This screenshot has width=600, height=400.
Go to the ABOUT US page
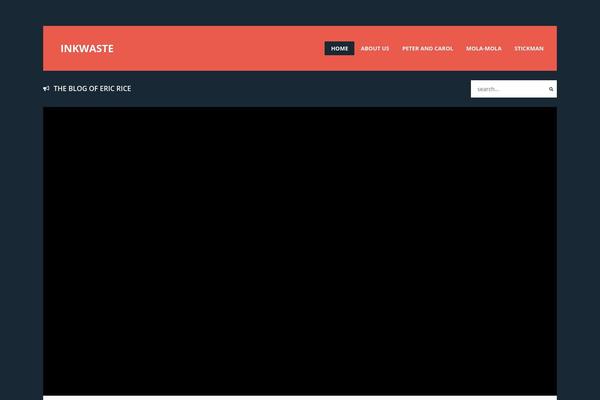coord(375,49)
